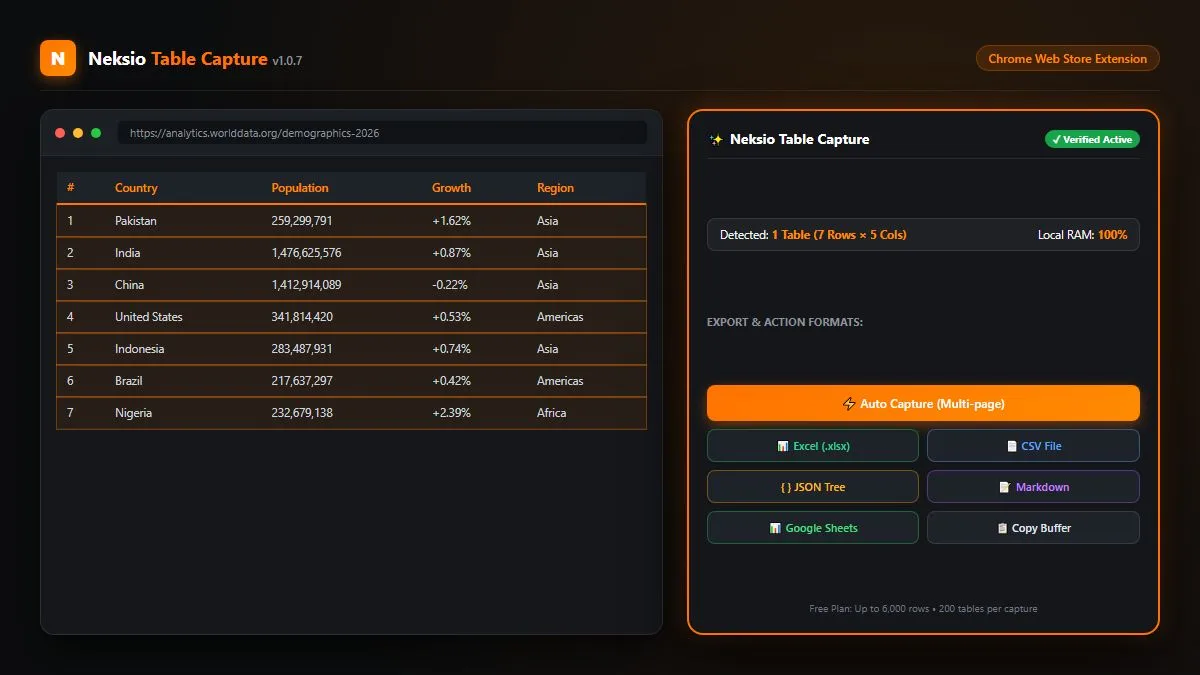The height and width of the screenshot is (675, 1200).
Task: Click the green window dot
Action: (x=96, y=133)
